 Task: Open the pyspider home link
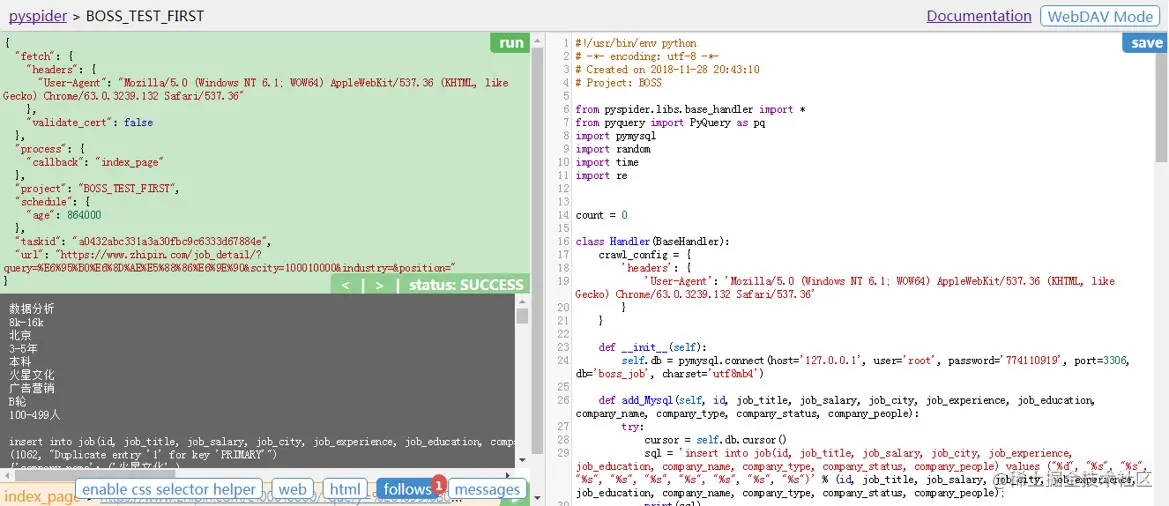click(38, 16)
